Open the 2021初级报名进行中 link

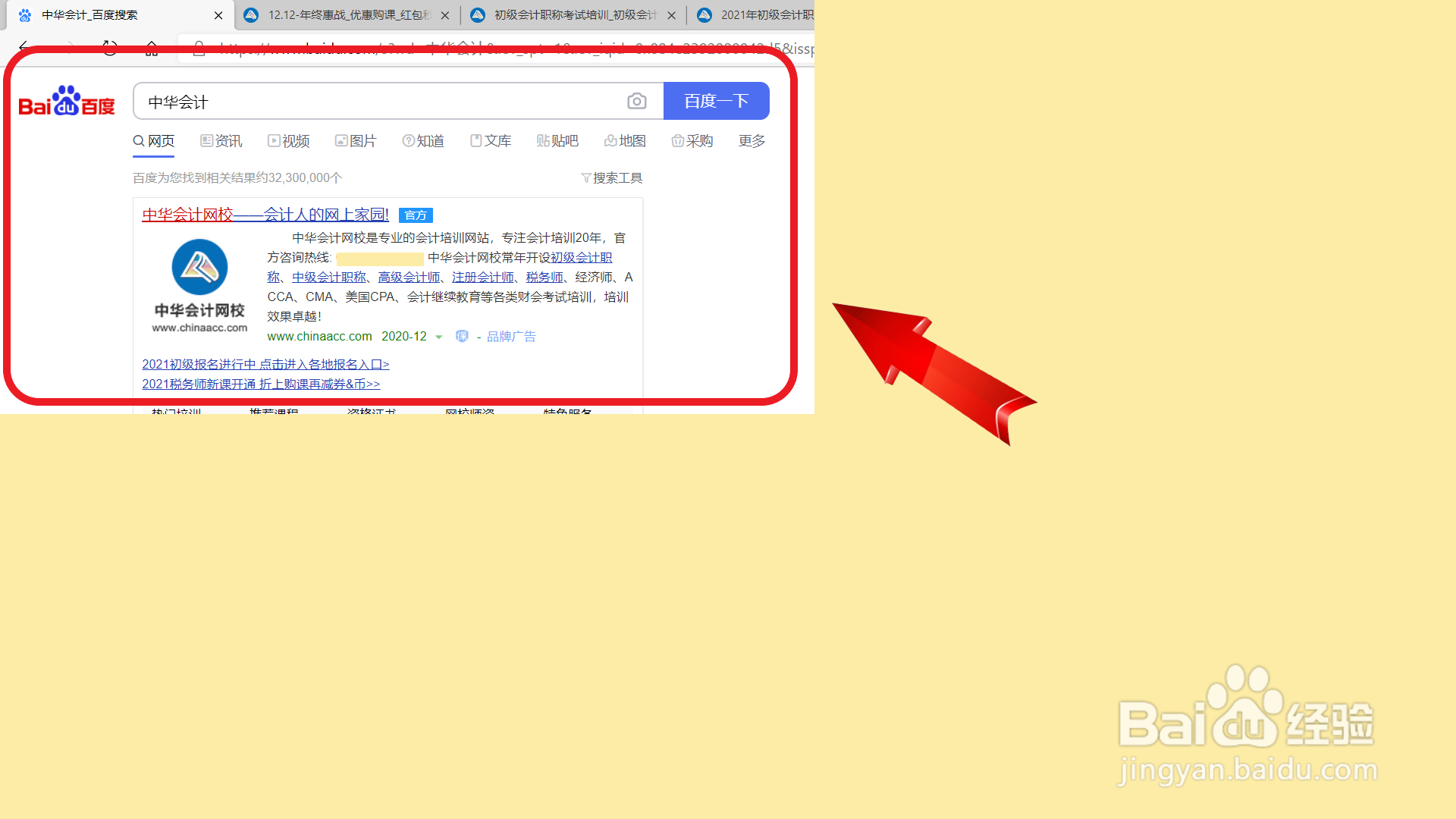pos(265,364)
